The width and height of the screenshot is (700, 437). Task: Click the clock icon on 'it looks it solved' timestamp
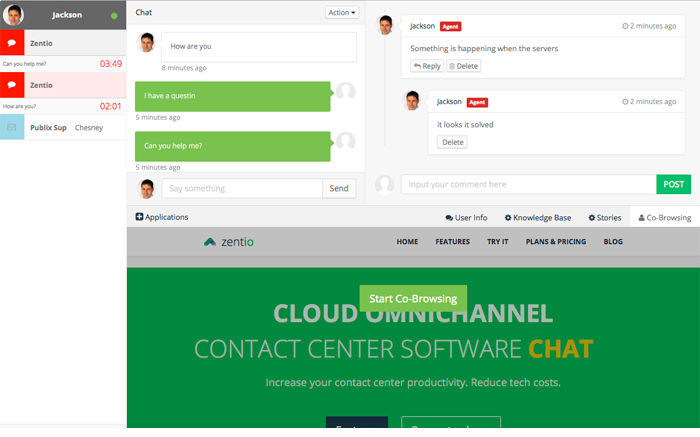pos(625,102)
